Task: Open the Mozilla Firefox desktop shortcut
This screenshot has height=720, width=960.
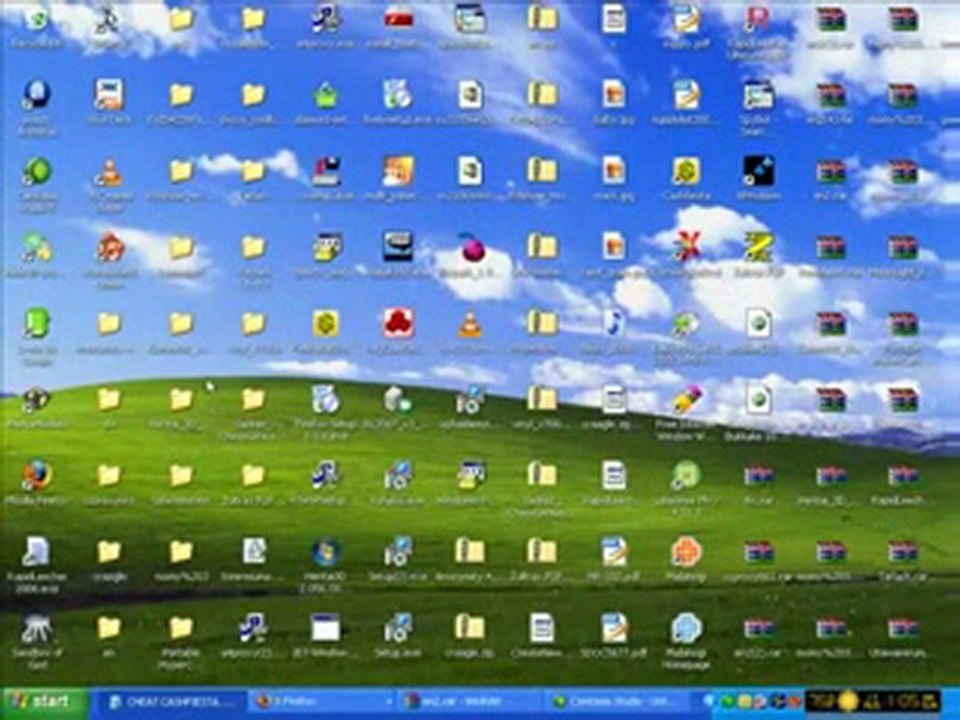Action: coord(37,476)
